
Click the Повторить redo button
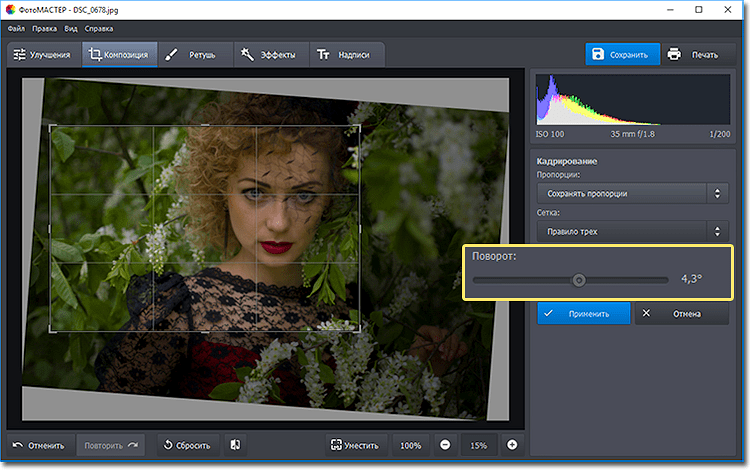(x=110, y=444)
